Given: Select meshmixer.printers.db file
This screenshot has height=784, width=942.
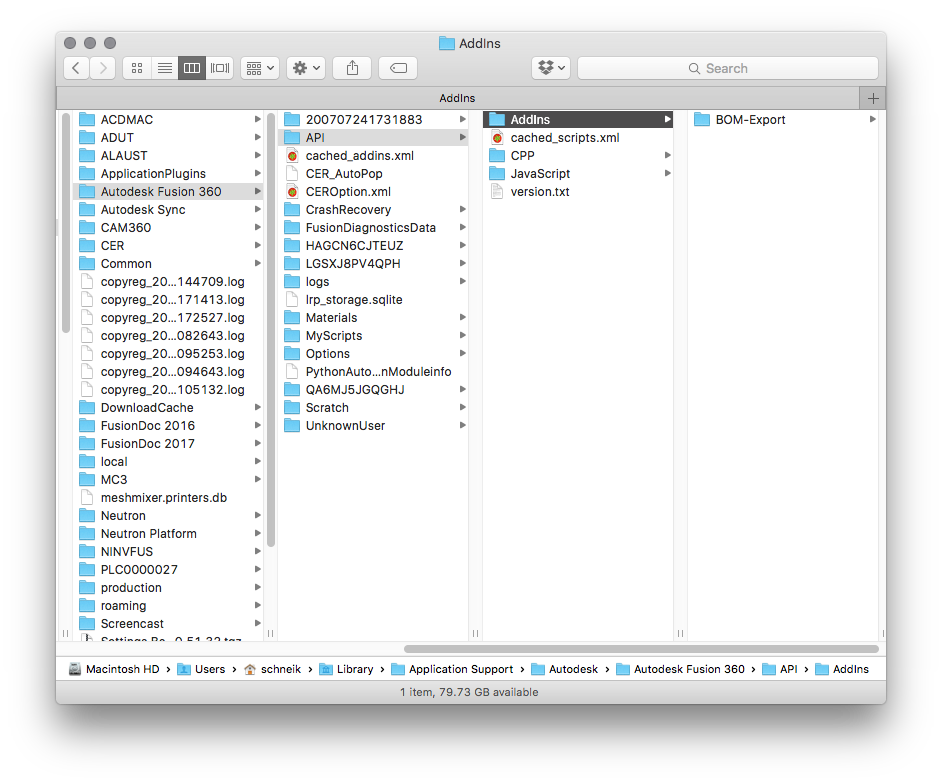Looking at the screenshot, I should [x=168, y=498].
